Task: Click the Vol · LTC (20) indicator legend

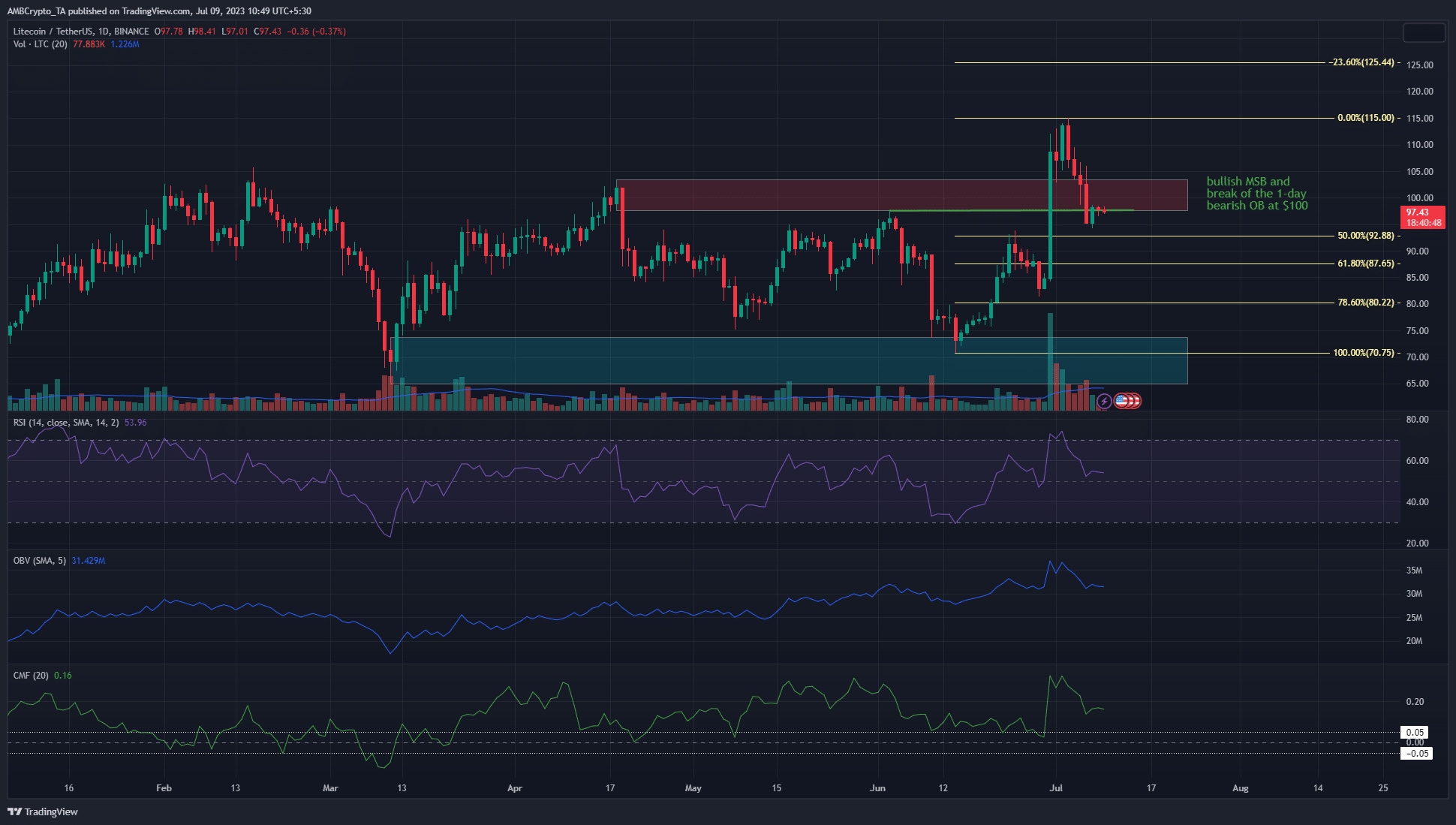Action: [x=41, y=44]
